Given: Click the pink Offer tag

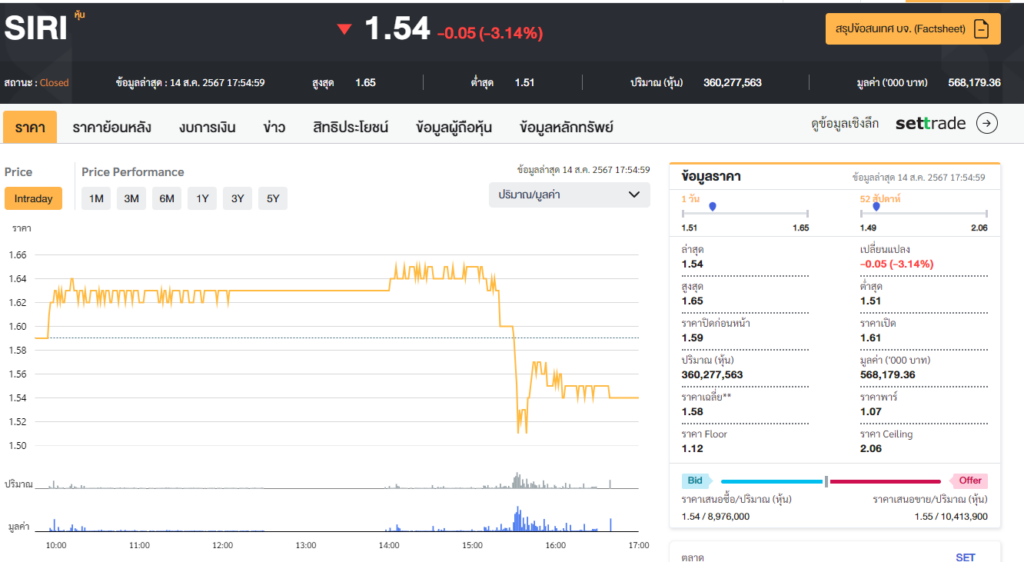Looking at the screenshot, I should pyautogui.click(x=968, y=480).
